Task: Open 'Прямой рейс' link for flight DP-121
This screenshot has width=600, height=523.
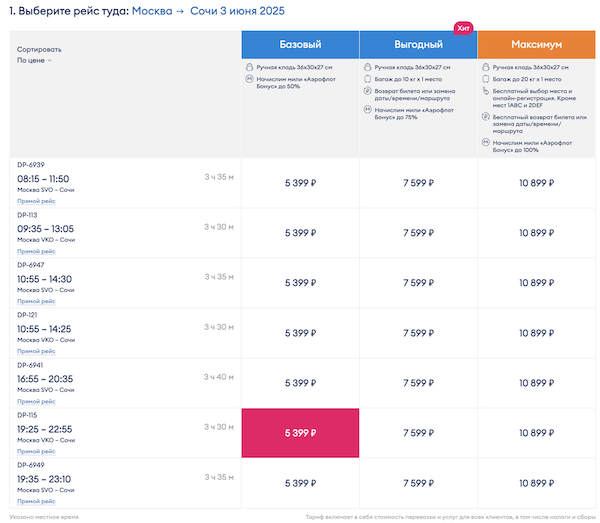Action: [35, 351]
